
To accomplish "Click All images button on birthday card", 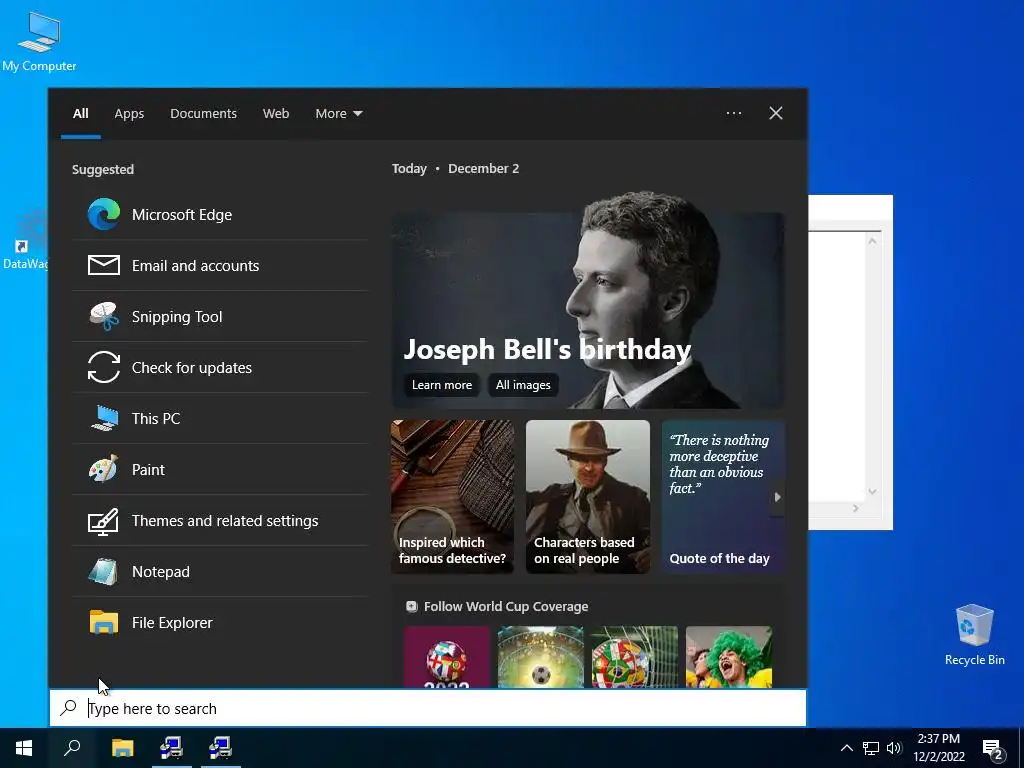I will pyautogui.click(x=523, y=385).
